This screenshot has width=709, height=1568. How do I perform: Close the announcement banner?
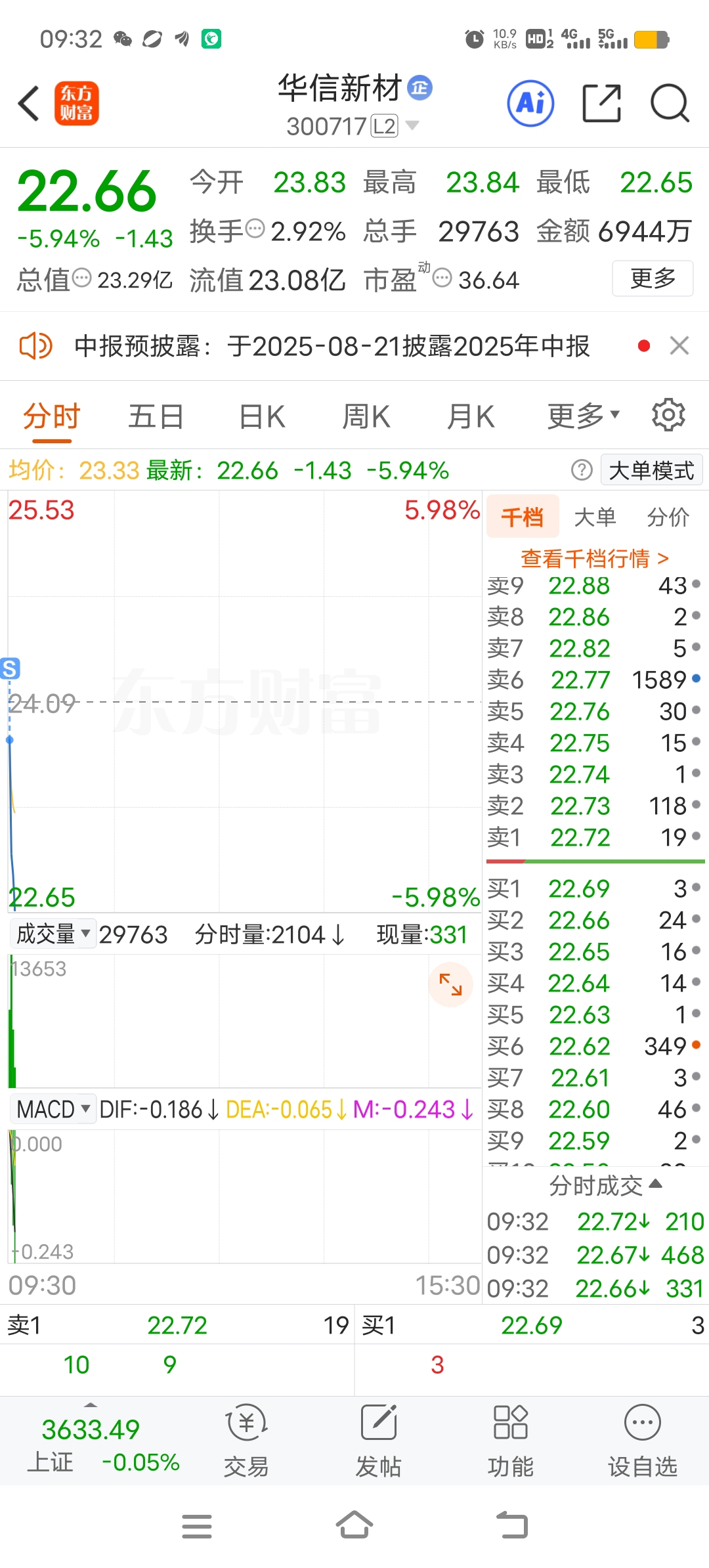tap(679, 345)
